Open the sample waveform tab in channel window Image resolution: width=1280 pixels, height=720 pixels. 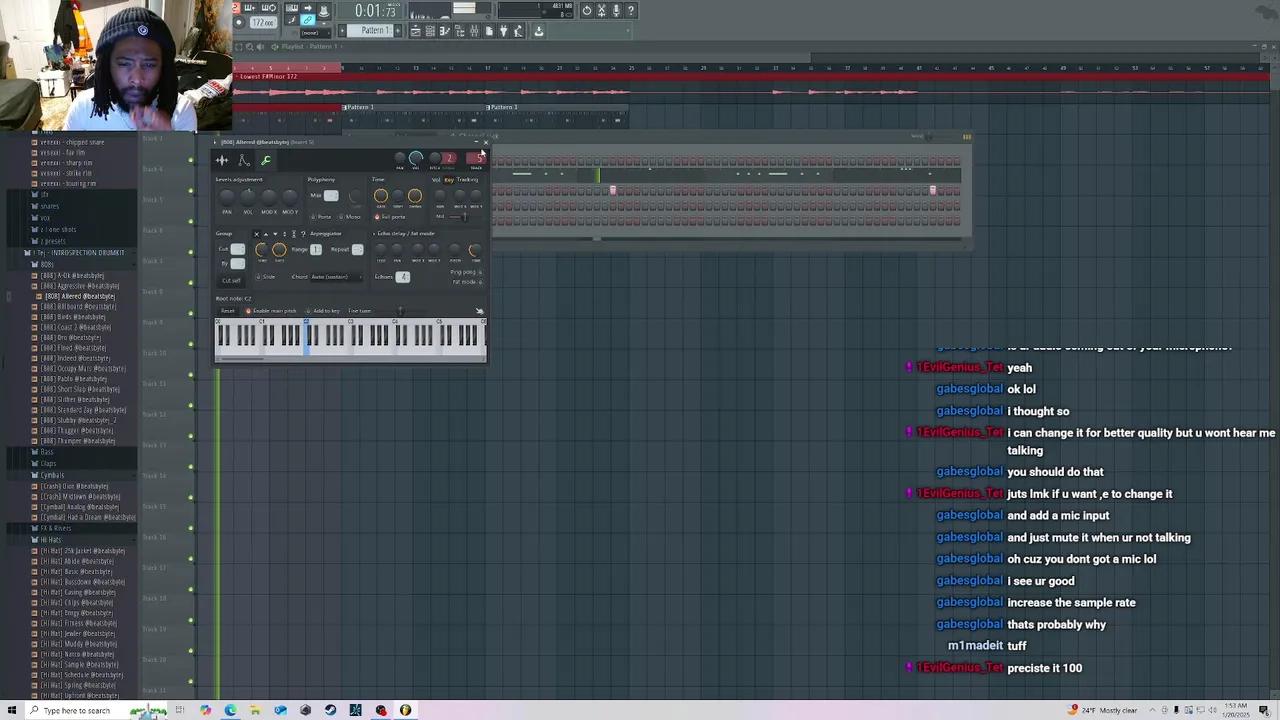tap(222, 160)
